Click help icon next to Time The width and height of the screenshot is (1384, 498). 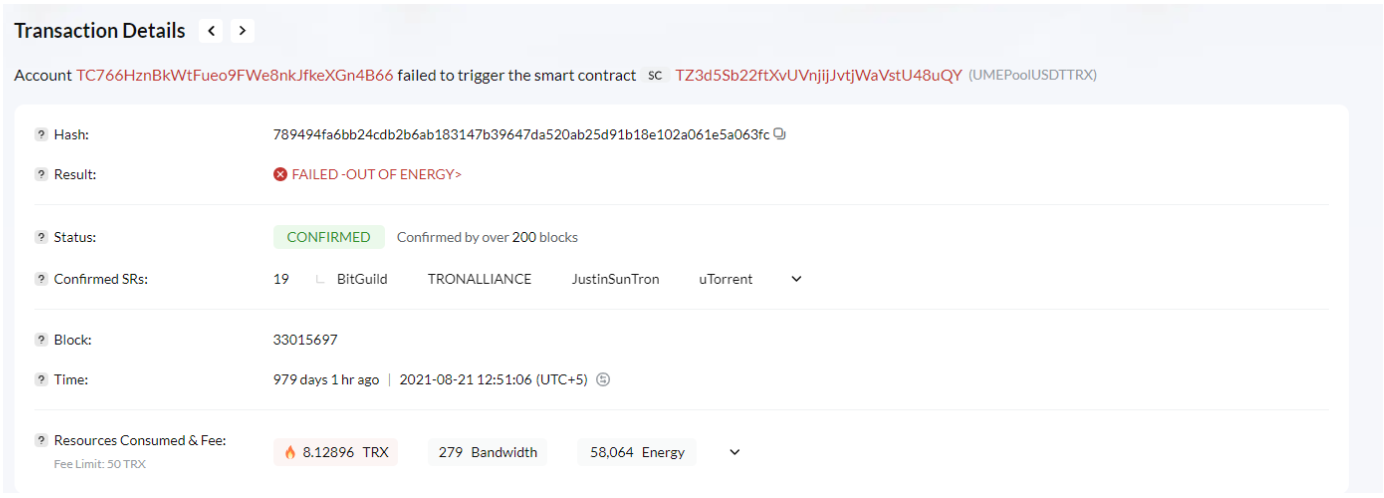click(x=41, y=379)
